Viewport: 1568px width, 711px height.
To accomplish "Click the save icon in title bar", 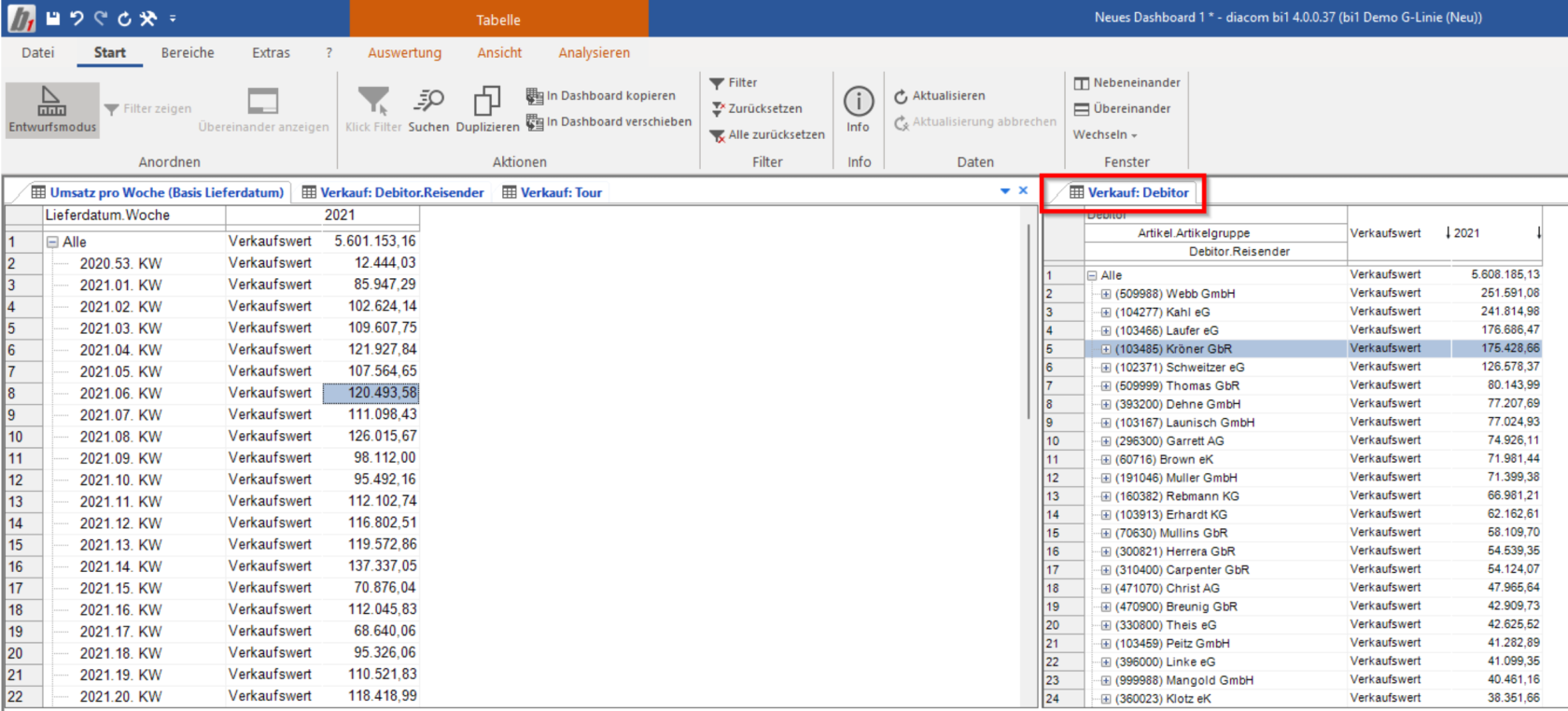I will [x=53, y=19].
